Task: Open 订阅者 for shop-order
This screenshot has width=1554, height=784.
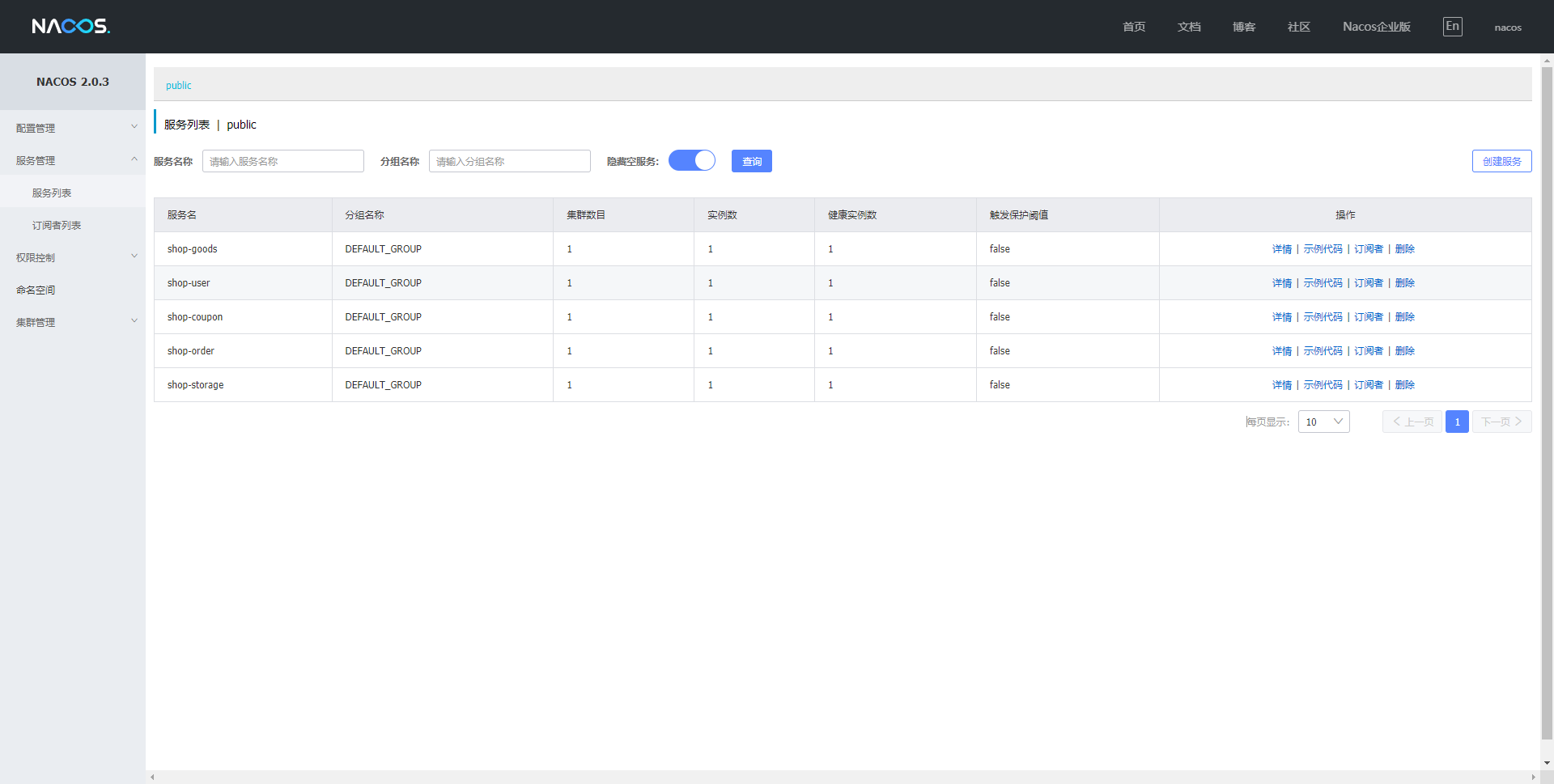Action: [1369, 351]
